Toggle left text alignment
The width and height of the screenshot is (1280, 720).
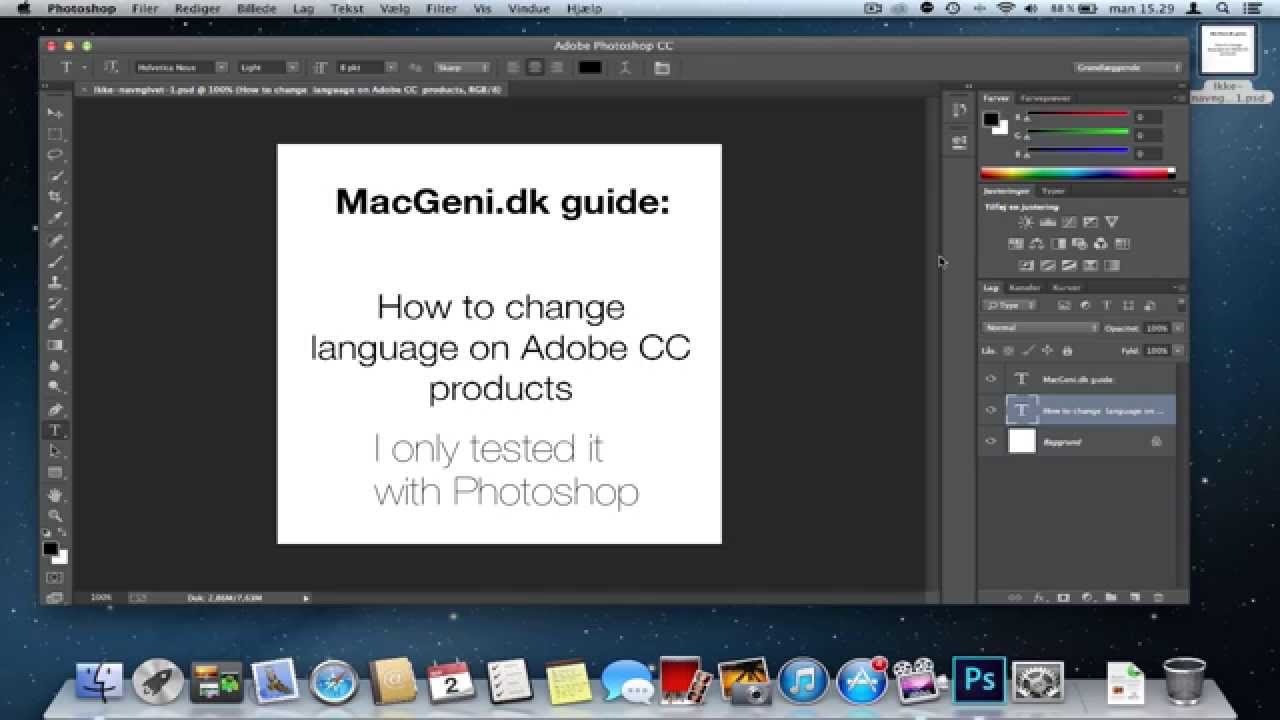(514, 67)
